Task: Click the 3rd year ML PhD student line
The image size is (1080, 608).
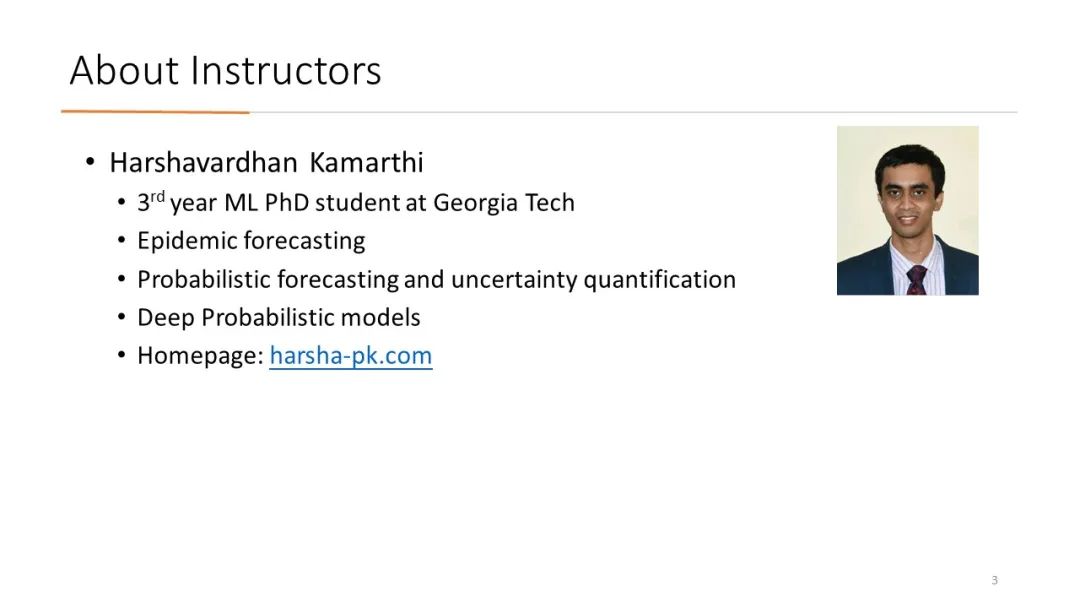Action: coord(355,202)
